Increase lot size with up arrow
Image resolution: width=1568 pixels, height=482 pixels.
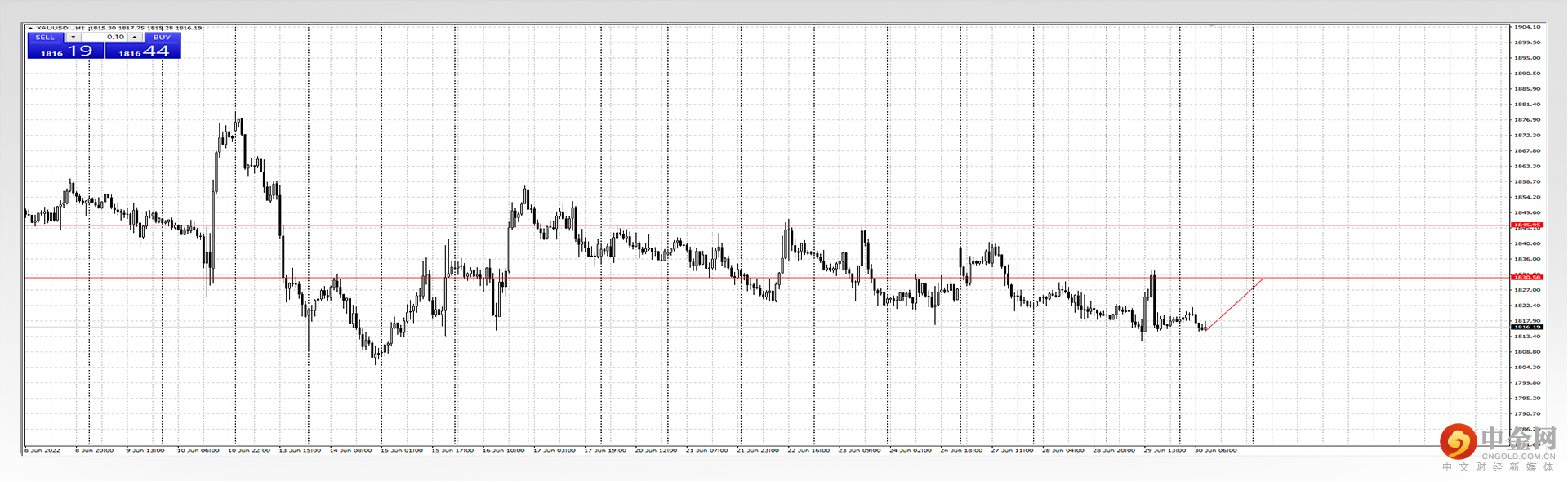[134, 38]
